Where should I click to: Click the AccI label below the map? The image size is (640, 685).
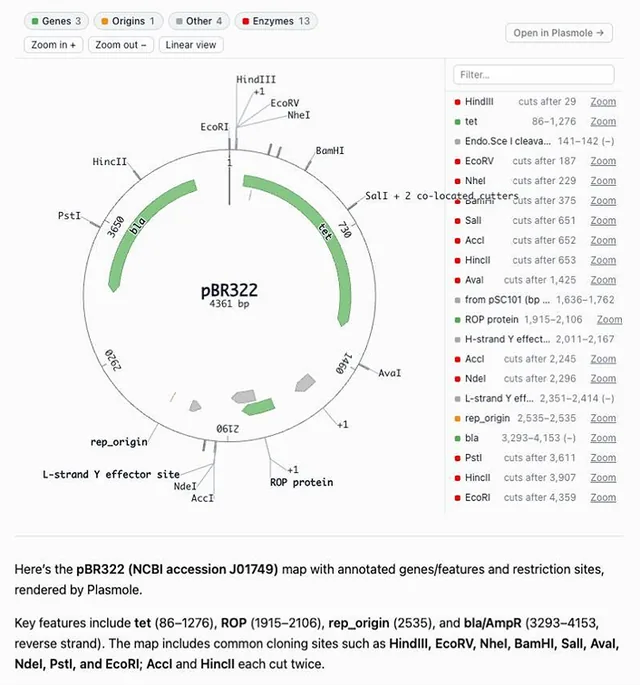pos(202,498)
